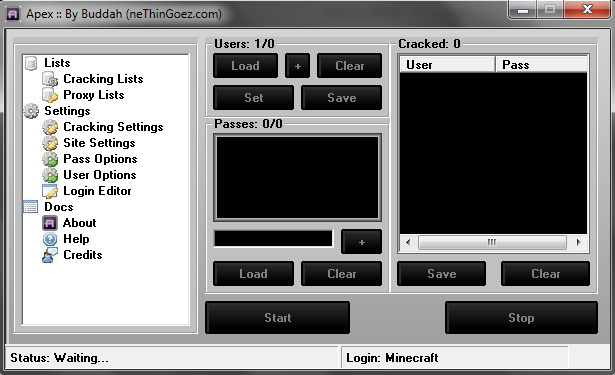Viewport: 615px width, 375px height.
Task: Open the Login Editor entry
Action: [97, 191]
